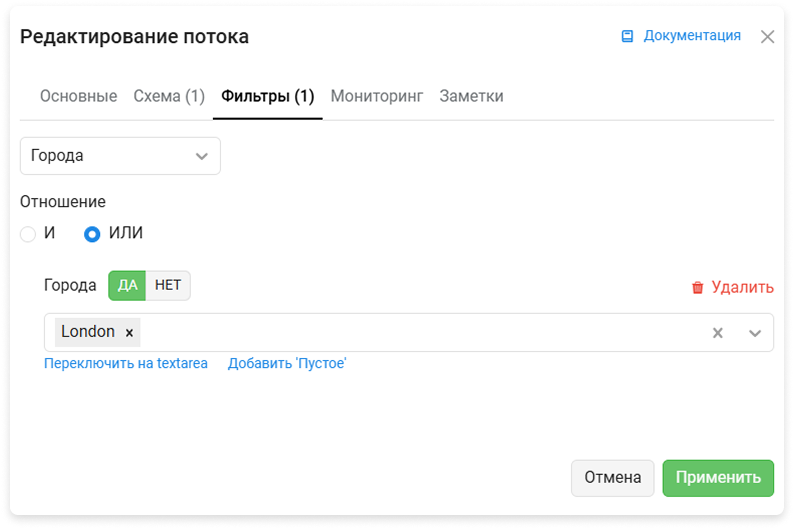Click the Отмена button
Image resolution: width=794 pixels, height=529 pixels.
click(613, 478)
